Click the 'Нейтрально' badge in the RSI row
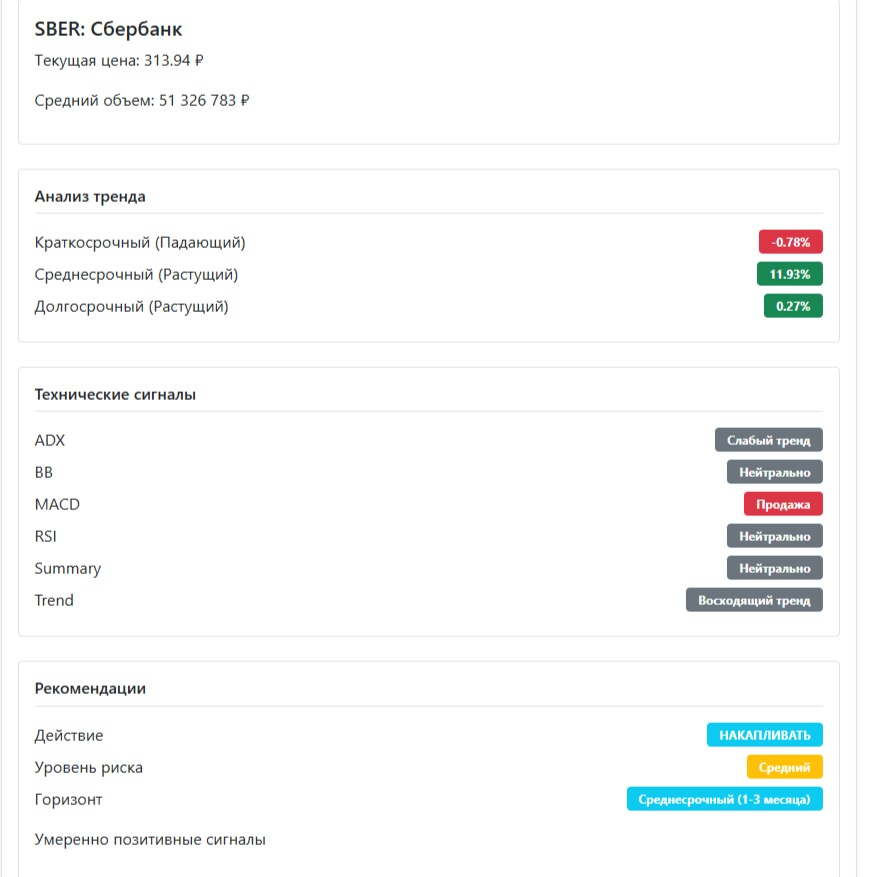The height and width of the screenshot is (877, 889). [774, 536]
